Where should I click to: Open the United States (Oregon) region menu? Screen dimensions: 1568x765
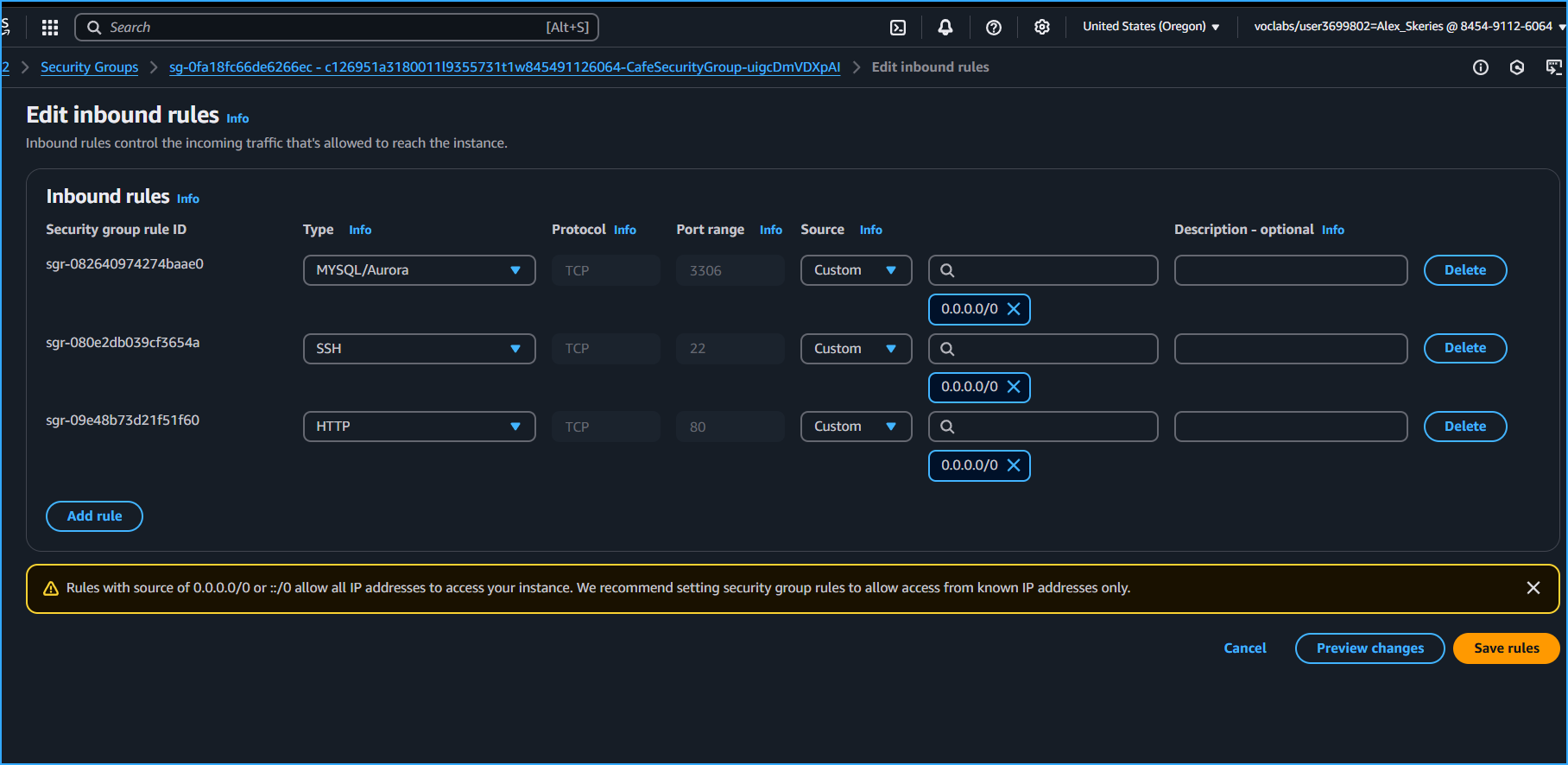(1150, 27)
